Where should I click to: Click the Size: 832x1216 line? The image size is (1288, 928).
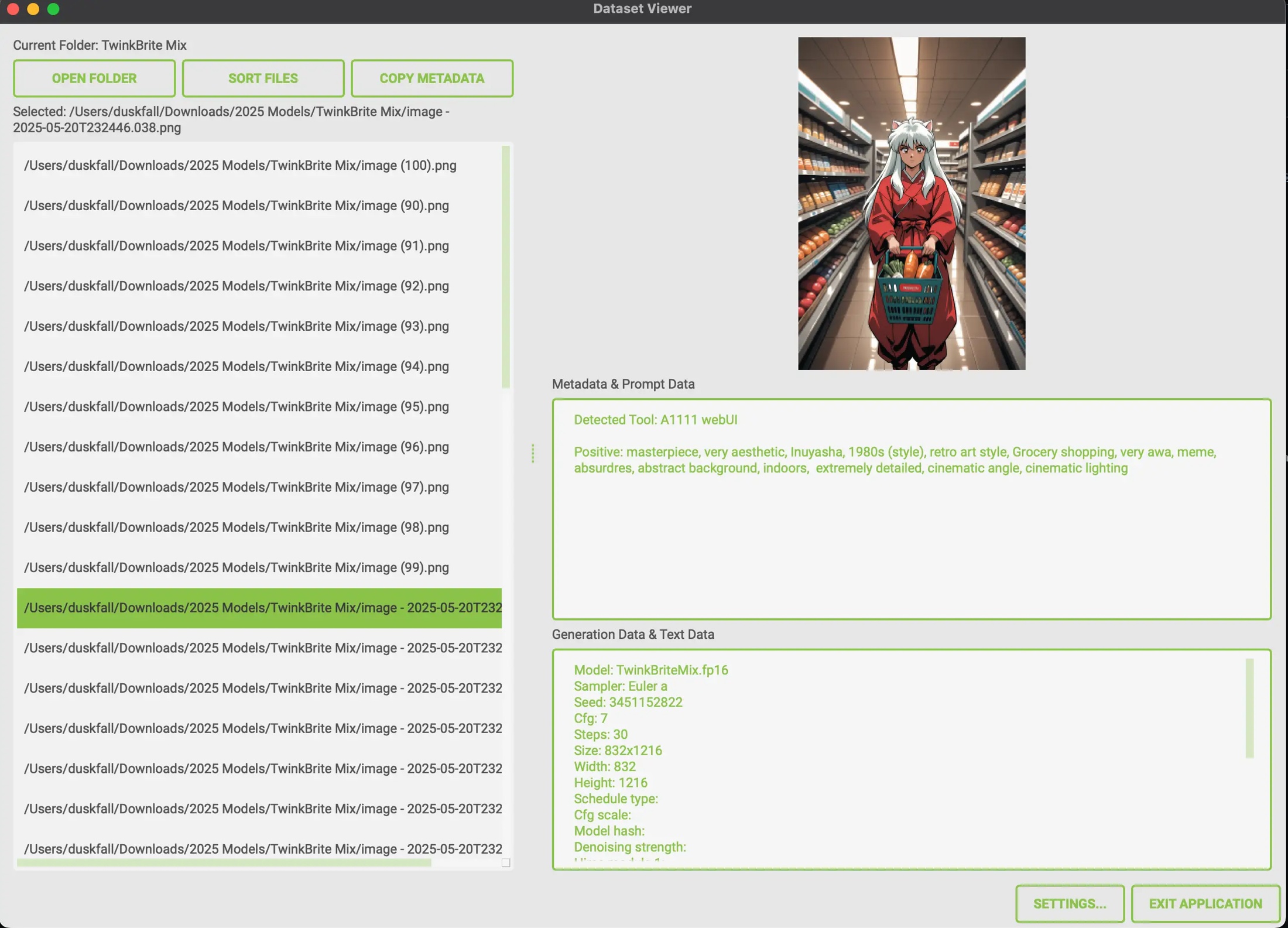(618, 751)
